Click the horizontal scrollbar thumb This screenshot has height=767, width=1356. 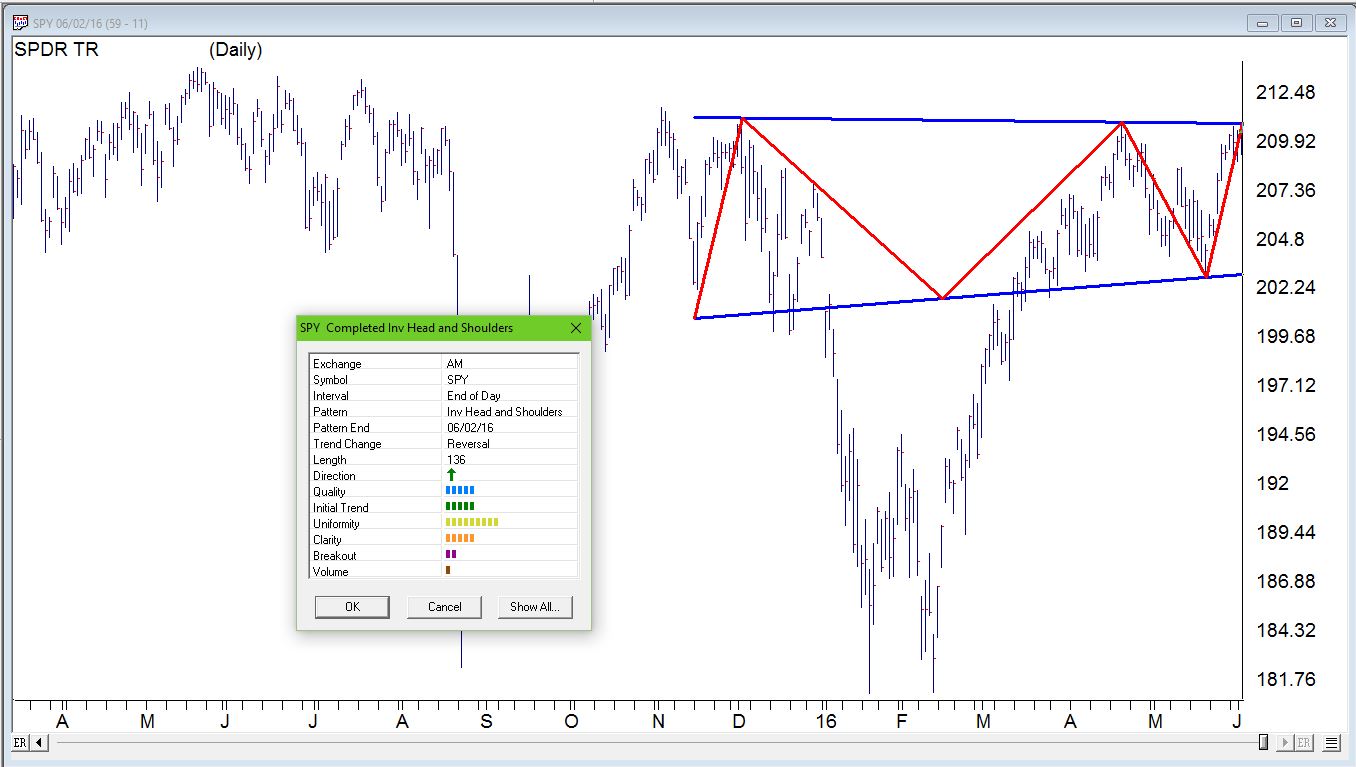[x=1264, y=743]
